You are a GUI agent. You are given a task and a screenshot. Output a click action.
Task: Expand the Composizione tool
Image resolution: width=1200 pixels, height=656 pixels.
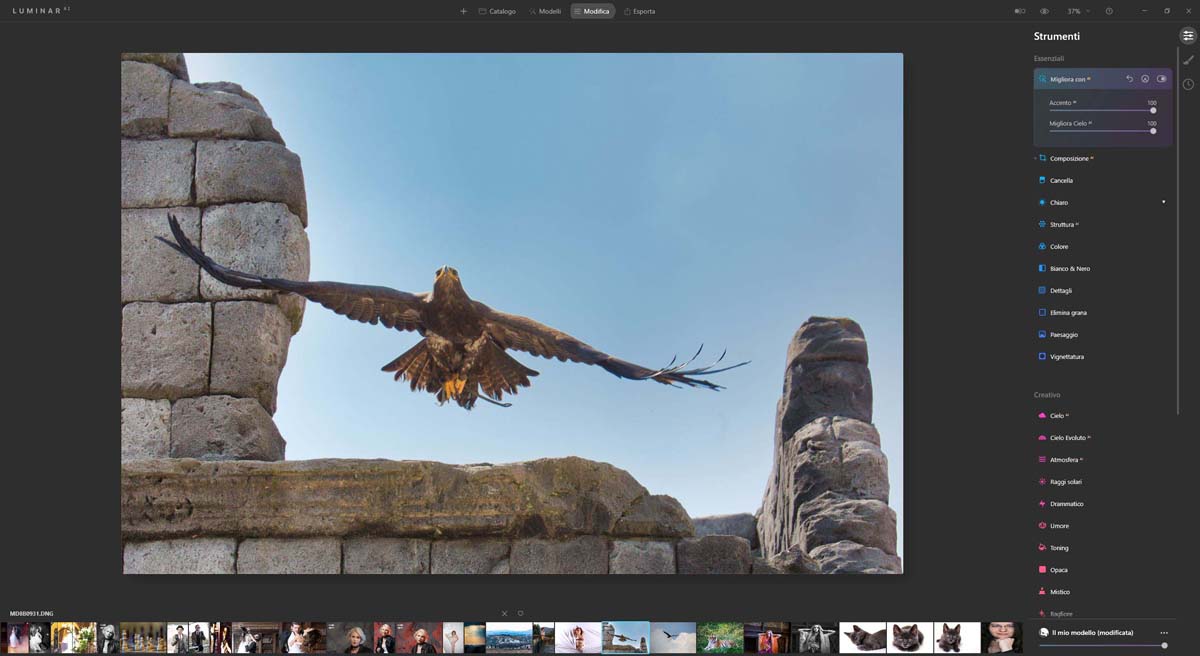tap(1070, 158)
